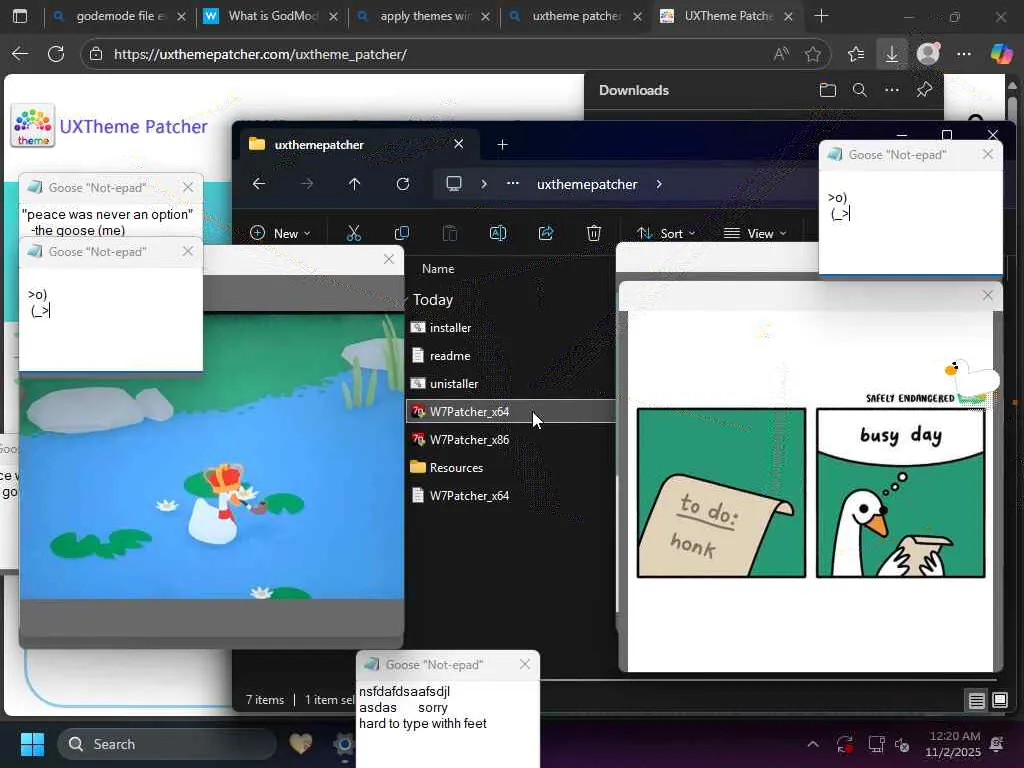
Task: Go up one folder in File Explorer
Action: [355, 184]
